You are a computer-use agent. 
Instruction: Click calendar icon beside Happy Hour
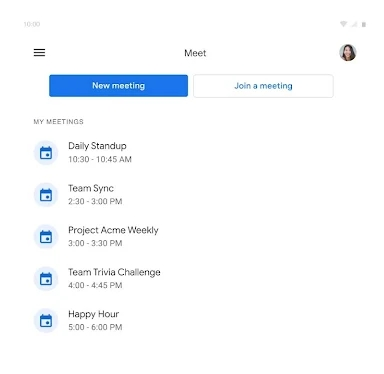click(x=46, y=321)
